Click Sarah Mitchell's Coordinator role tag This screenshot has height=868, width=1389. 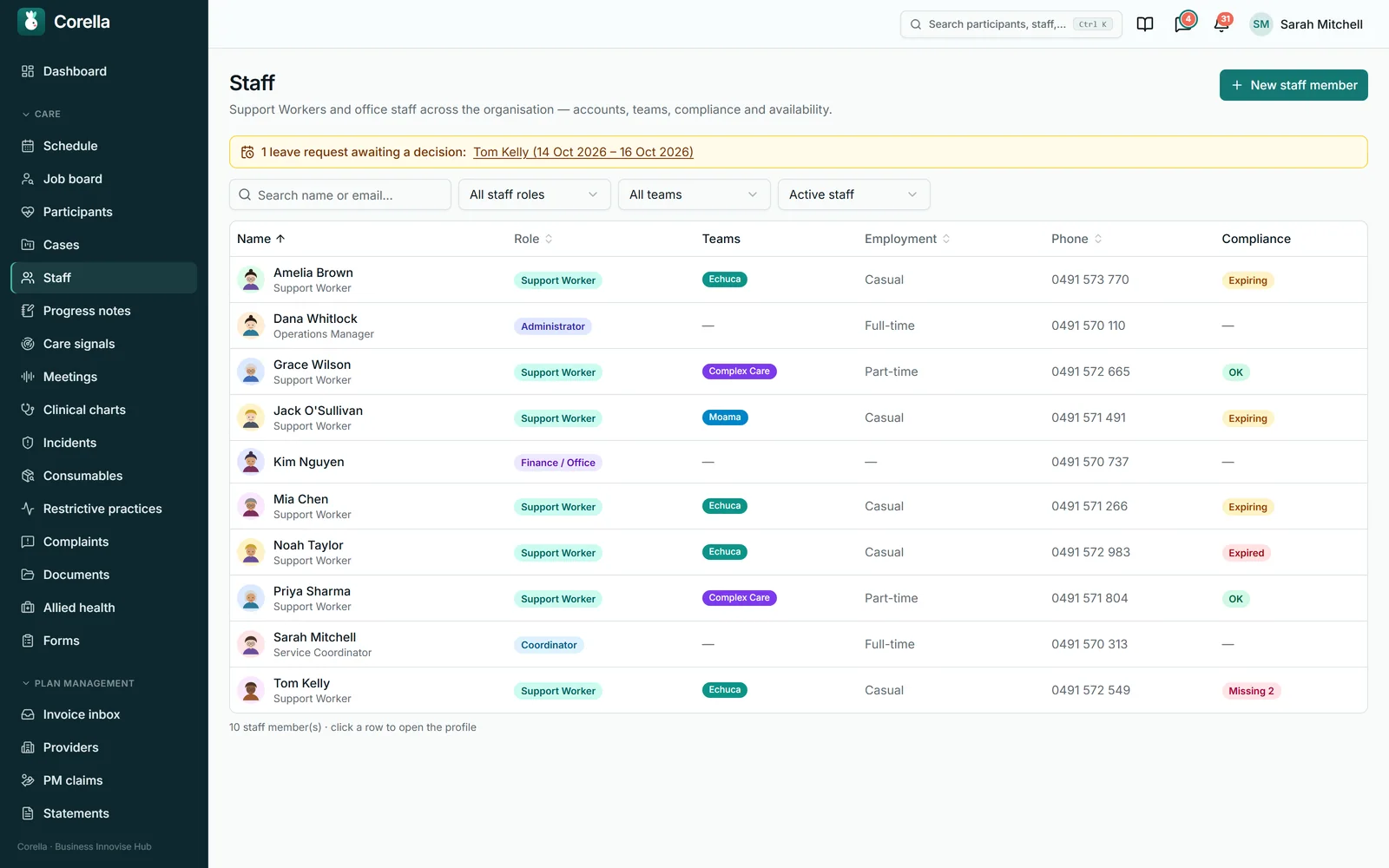click(x=549, y=645)
